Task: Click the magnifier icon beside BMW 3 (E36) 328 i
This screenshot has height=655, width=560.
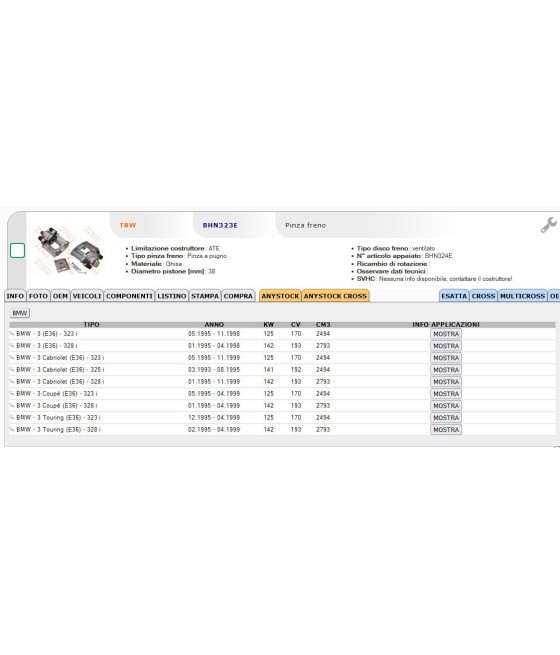Action: (12, 346)
